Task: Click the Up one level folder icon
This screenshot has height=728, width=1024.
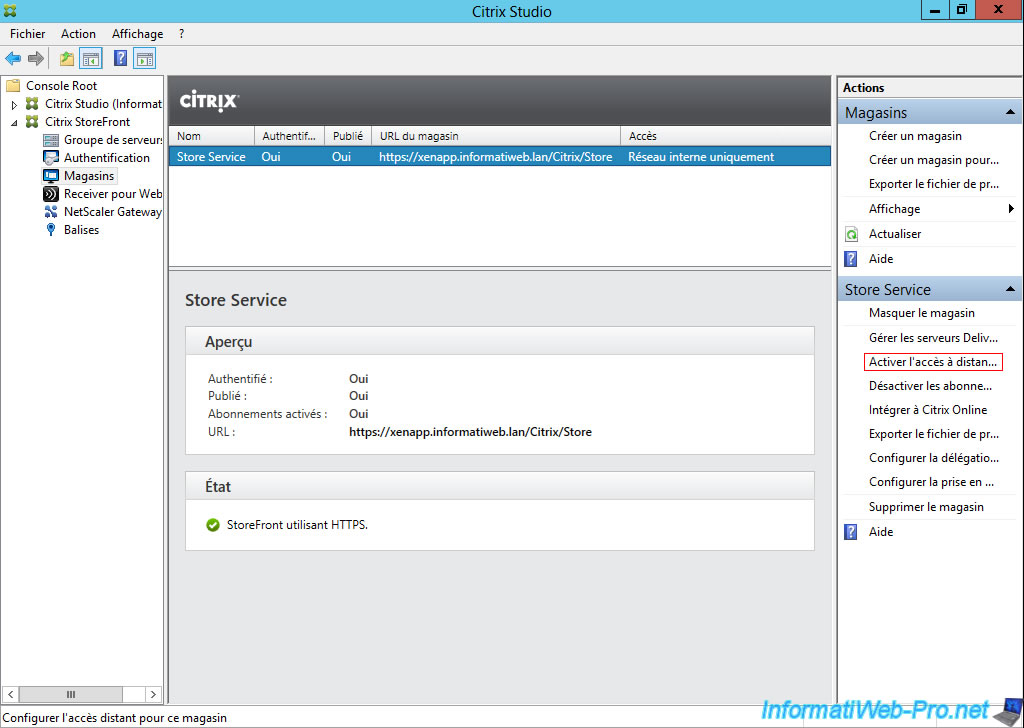Action: 67,58
